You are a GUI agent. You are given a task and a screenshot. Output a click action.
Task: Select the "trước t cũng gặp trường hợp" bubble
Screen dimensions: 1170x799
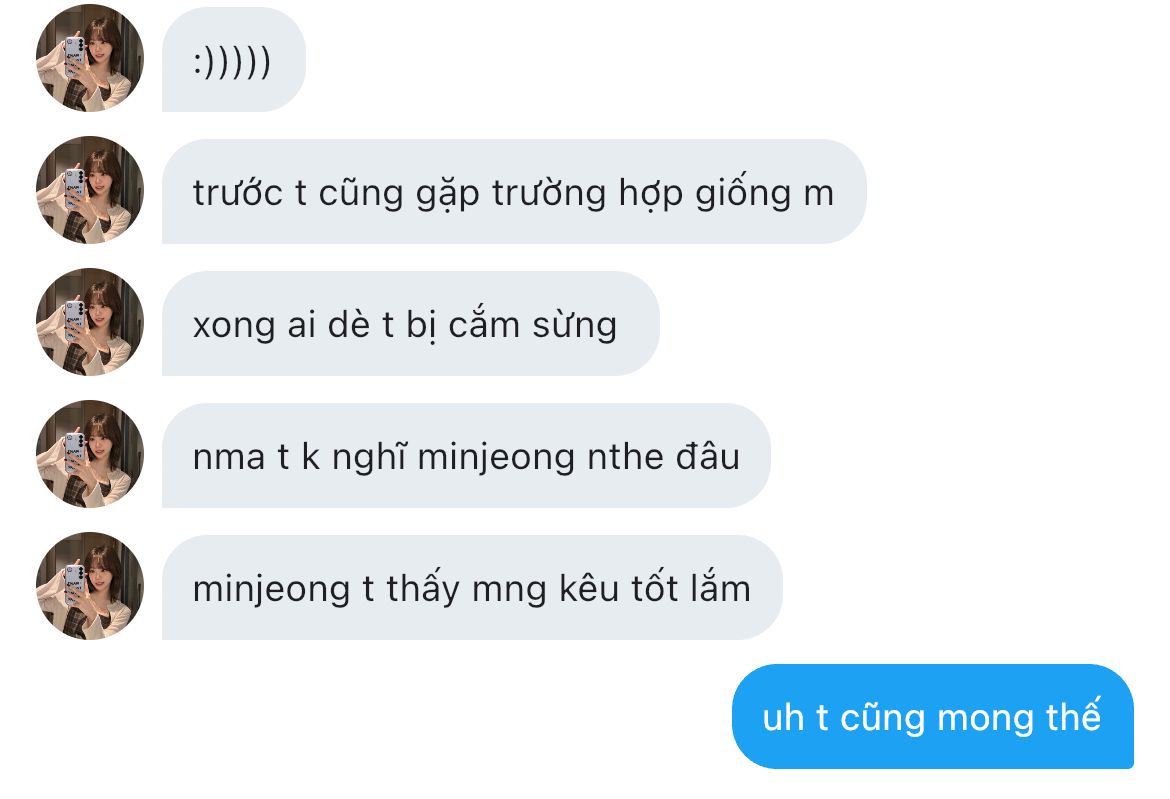(514, 192)
